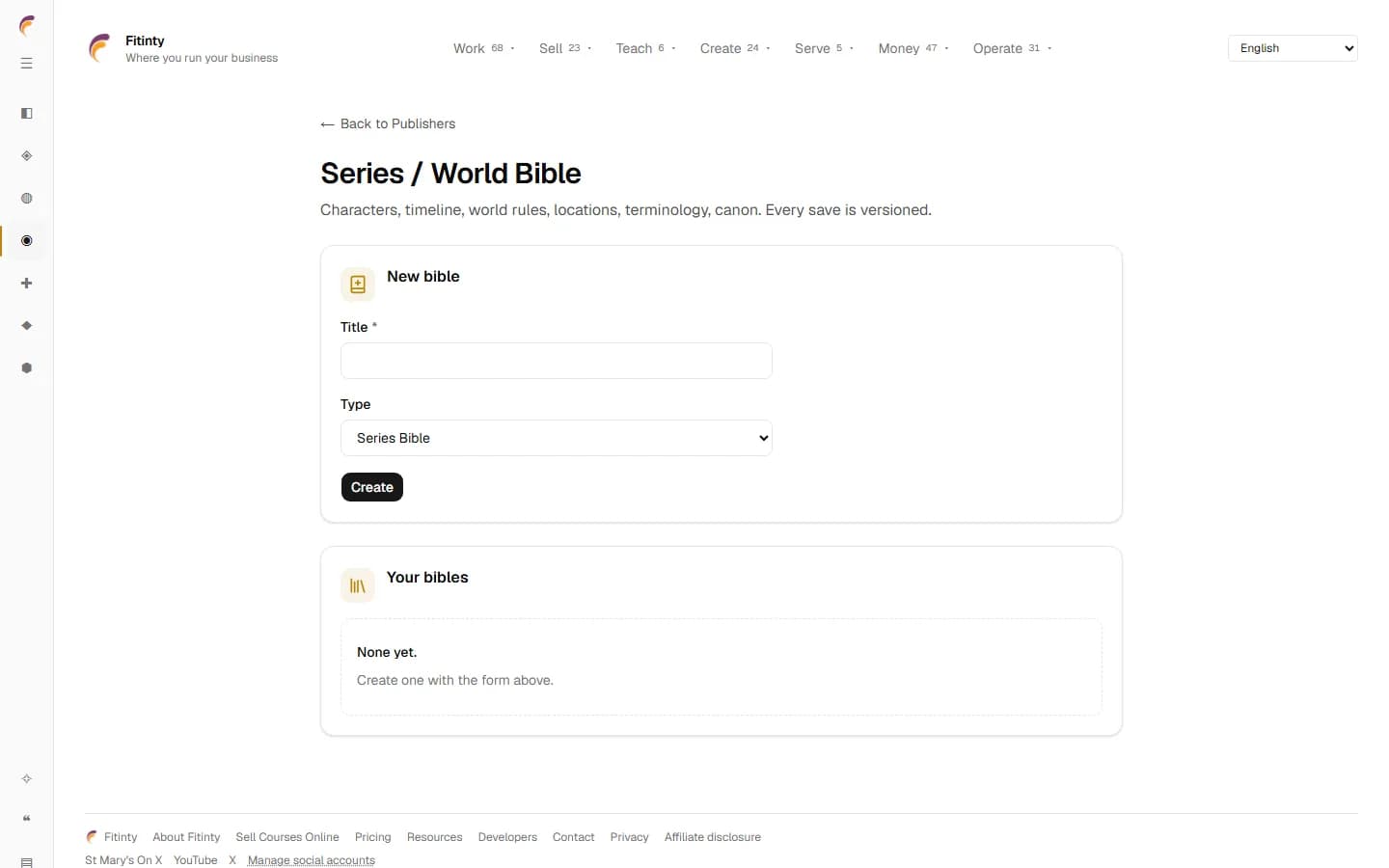
Task: Click the quotation mark sidebar icon
Action: (27, 819)
